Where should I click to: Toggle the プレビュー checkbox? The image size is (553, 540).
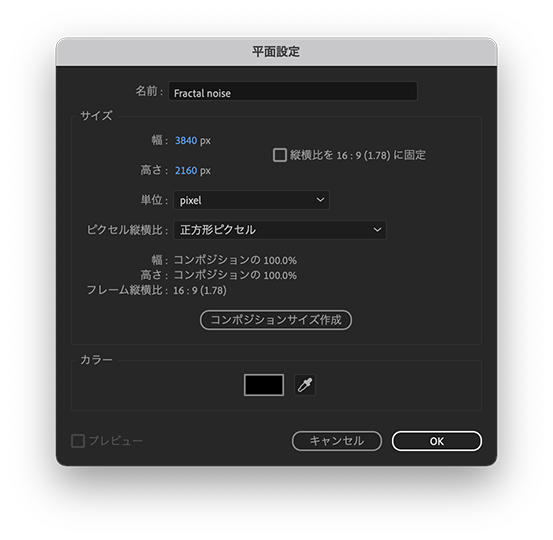tap(78, 441)
